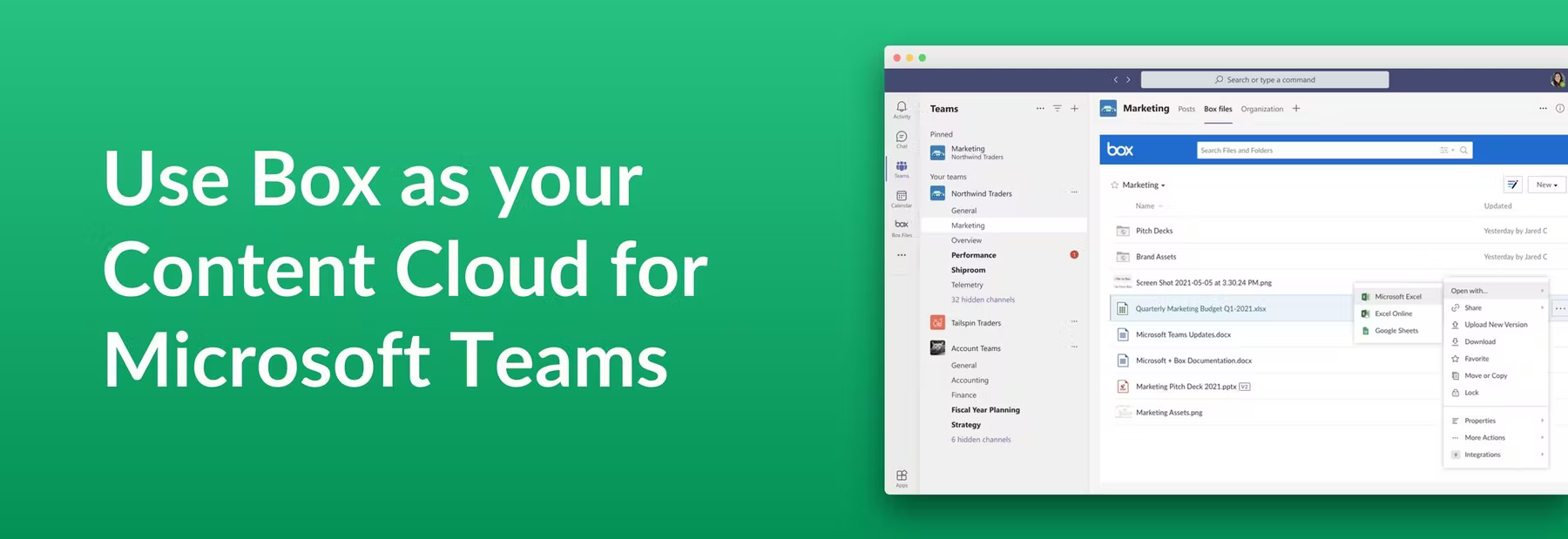Screen dimensions: 1568x539
Task: Expand the Marketing folder breadcrumb dropdown
Action: click(1144, 185)
